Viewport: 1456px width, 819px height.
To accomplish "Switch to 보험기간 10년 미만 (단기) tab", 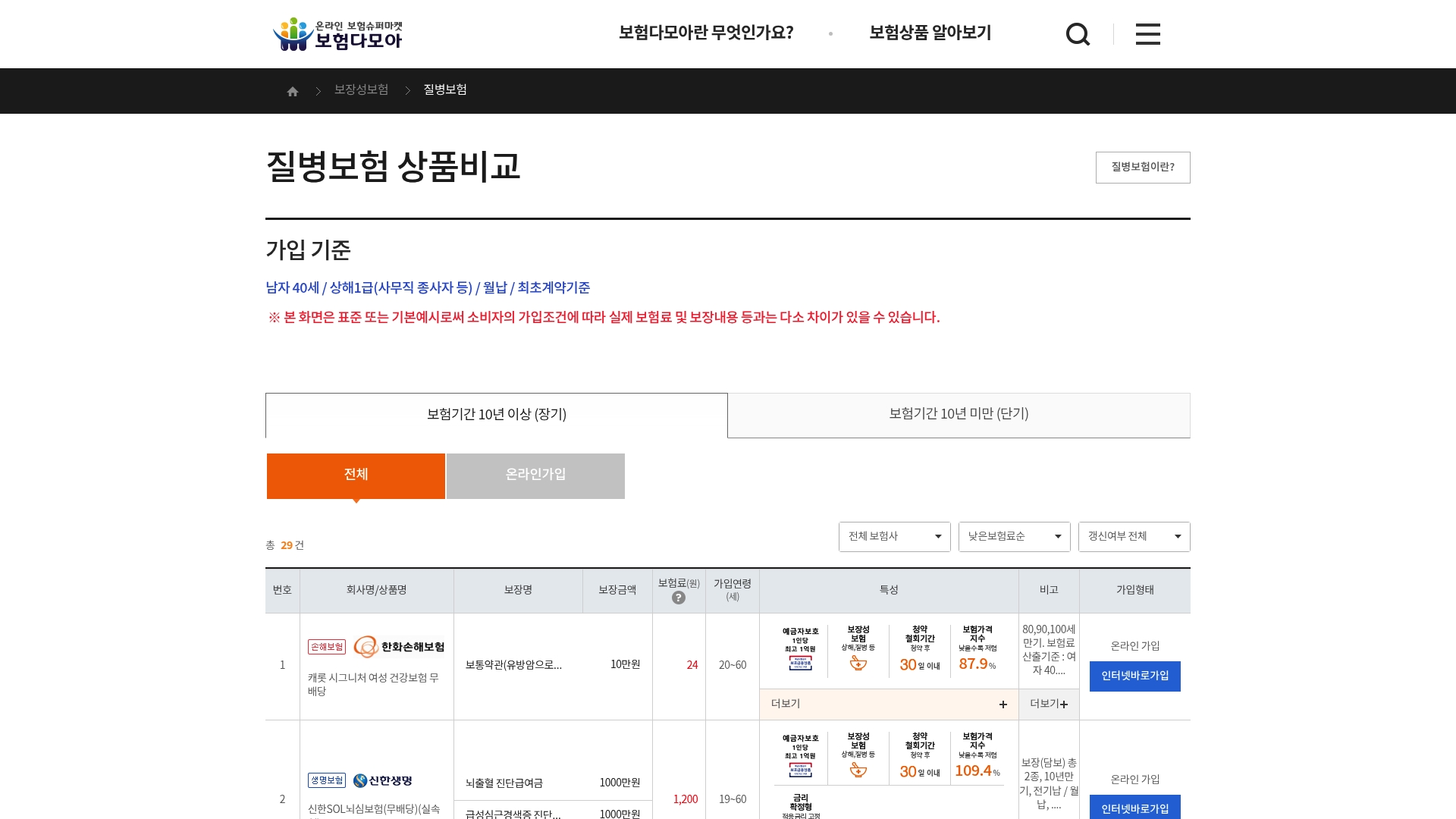I will pyautogui.click(x=959, y=415).
